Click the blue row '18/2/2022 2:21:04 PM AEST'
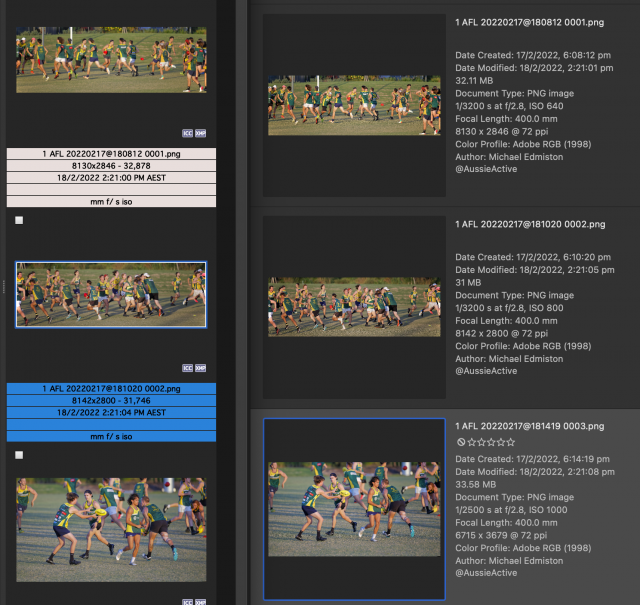Image resolution: width=640 pixels, height=605 pixels. pos(111,412)
